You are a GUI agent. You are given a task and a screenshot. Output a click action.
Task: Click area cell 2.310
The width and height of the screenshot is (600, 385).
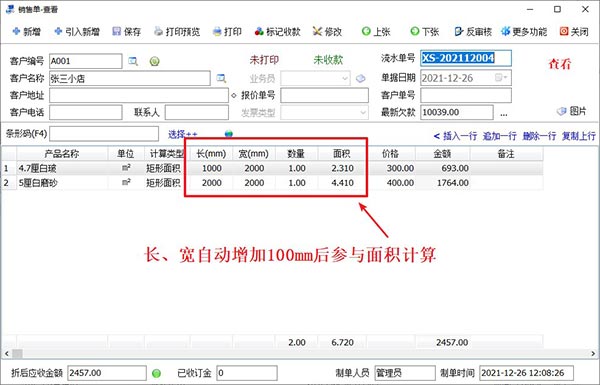tap(342, 168)
